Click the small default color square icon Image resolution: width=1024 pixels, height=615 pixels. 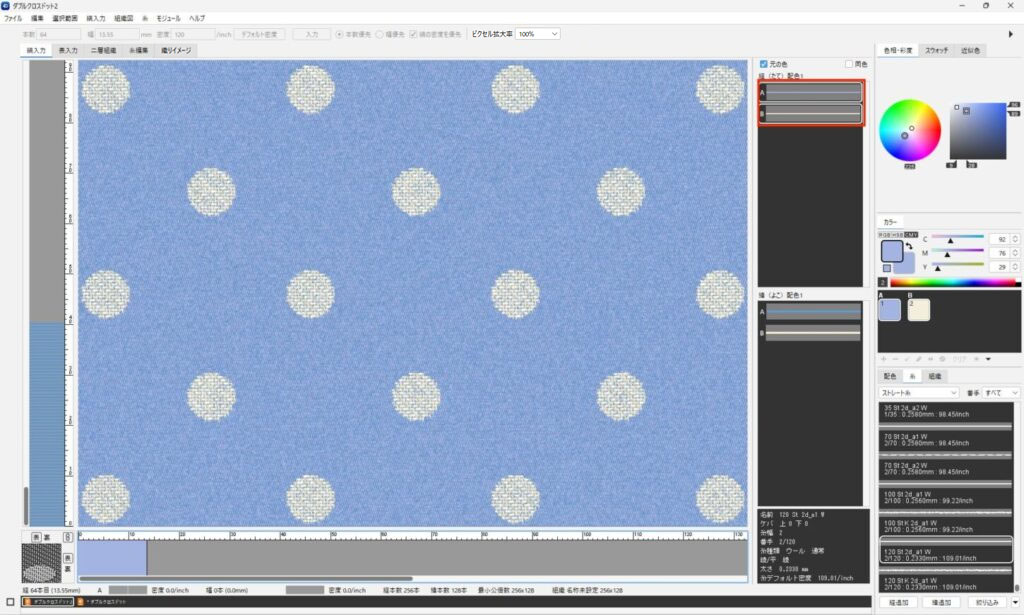click(x=886, y=268)
